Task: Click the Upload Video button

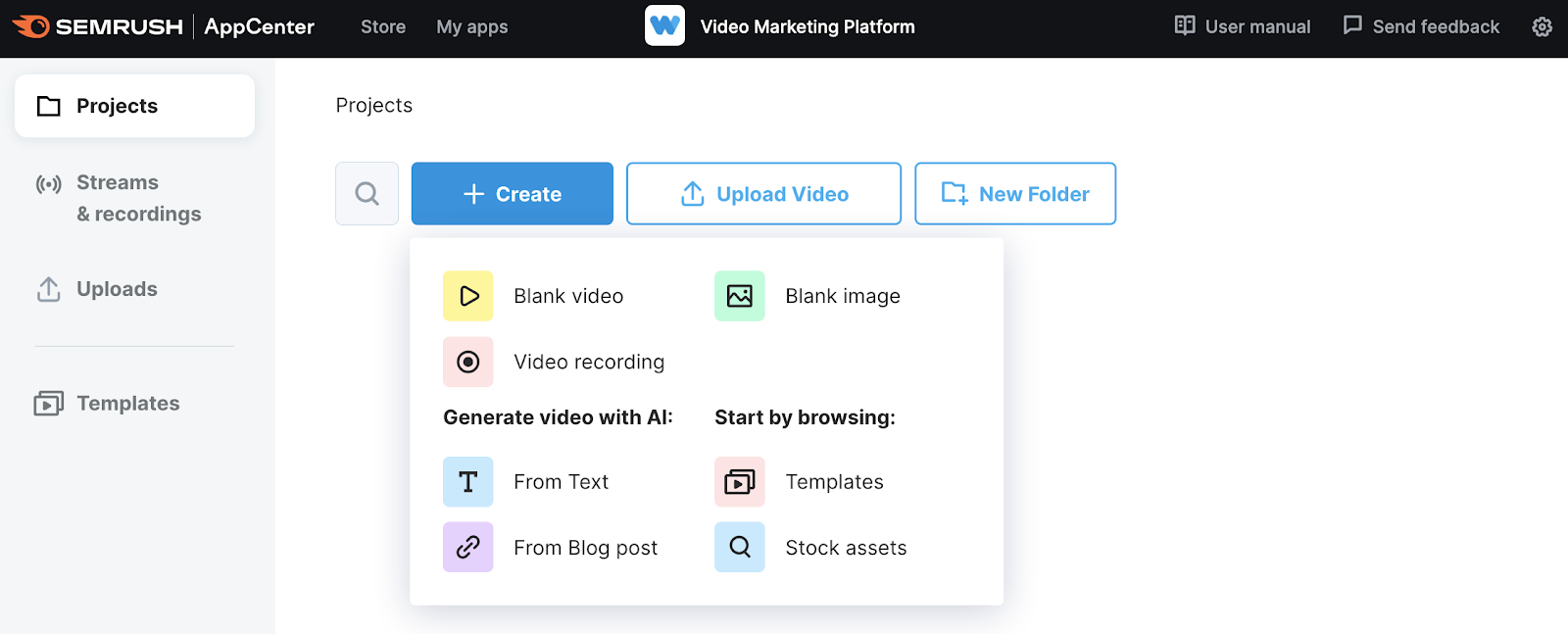Action: (763, 194)
